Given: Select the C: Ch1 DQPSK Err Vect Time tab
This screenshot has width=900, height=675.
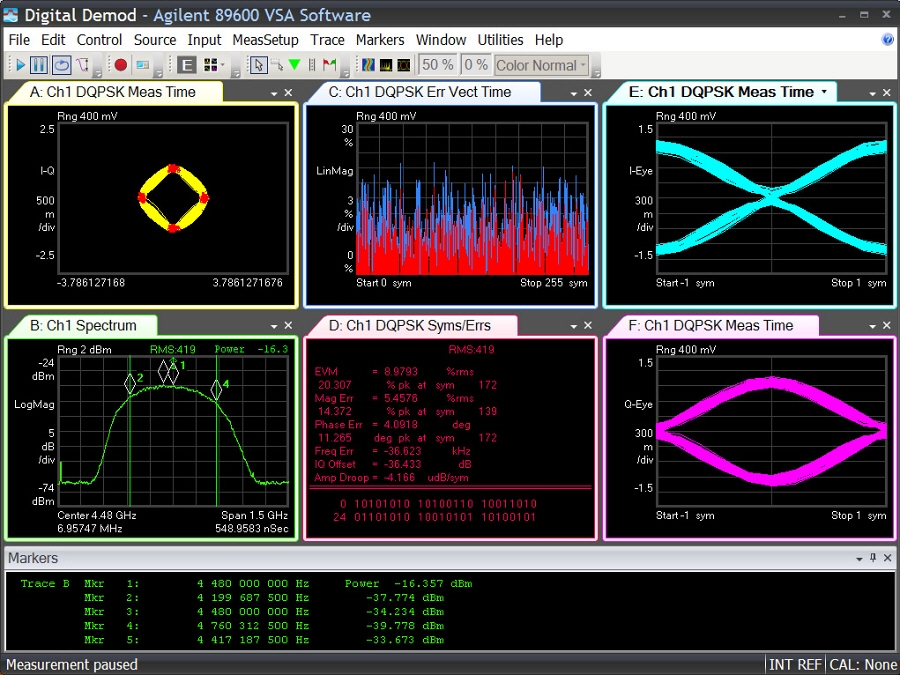Looking at the screenshot, I should coord(420,92).
